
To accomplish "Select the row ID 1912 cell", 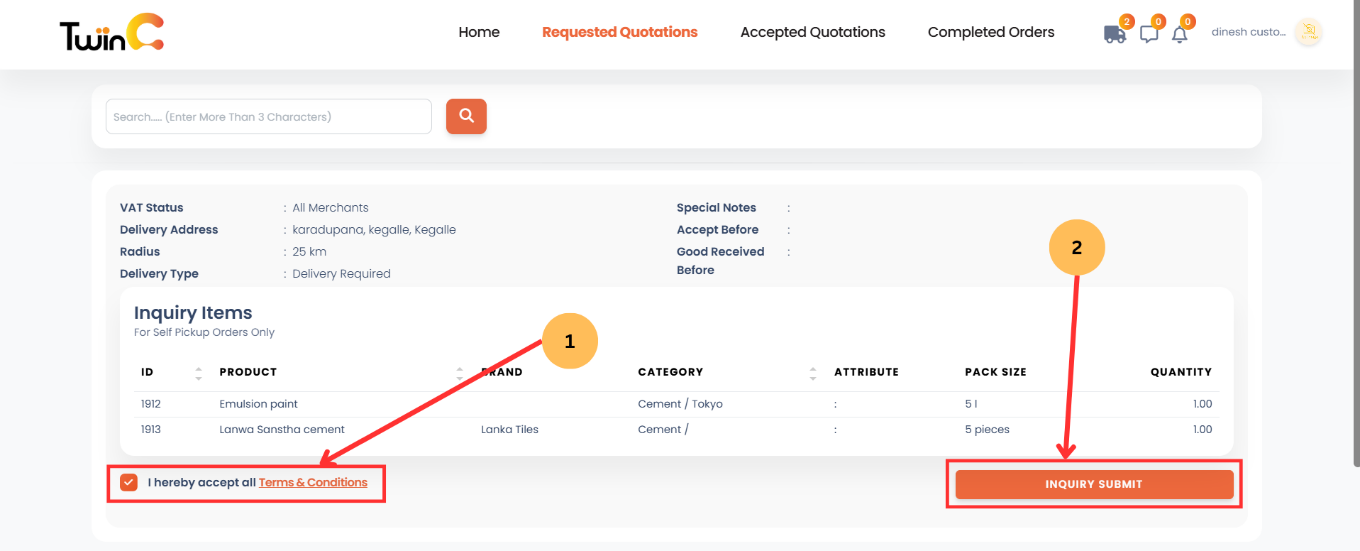I will coord(151,404).
